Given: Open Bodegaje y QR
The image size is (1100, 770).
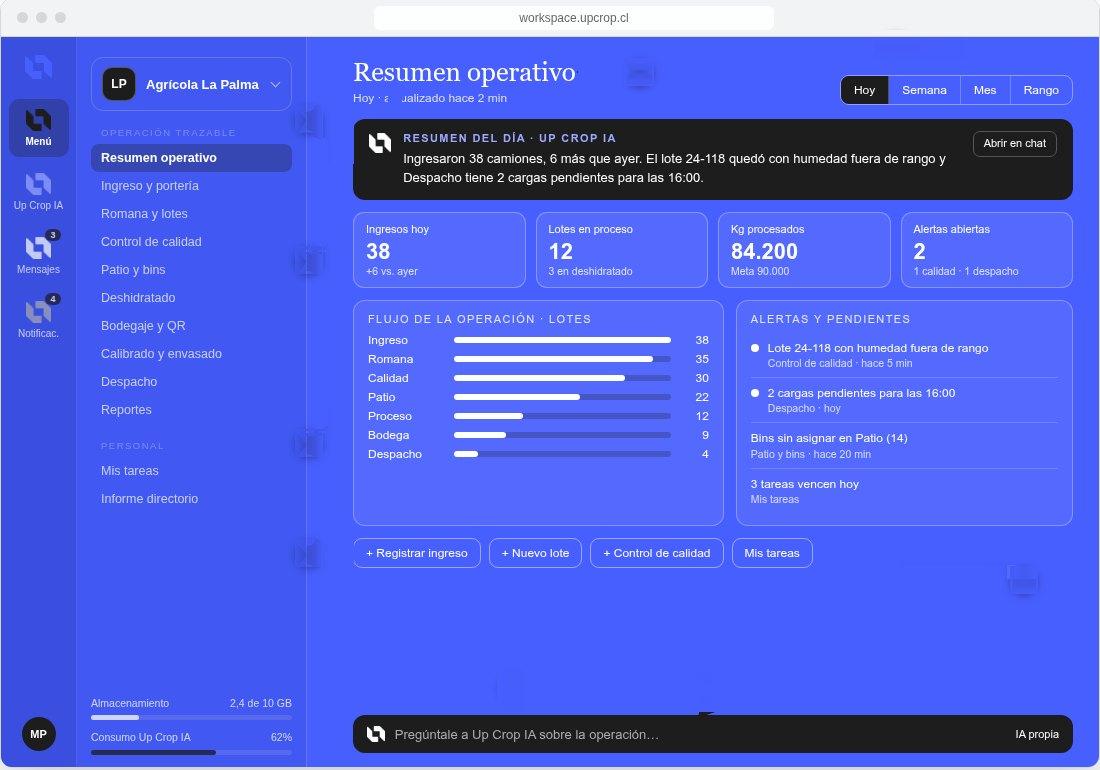Looking at the screenshot, I should 192,326.
